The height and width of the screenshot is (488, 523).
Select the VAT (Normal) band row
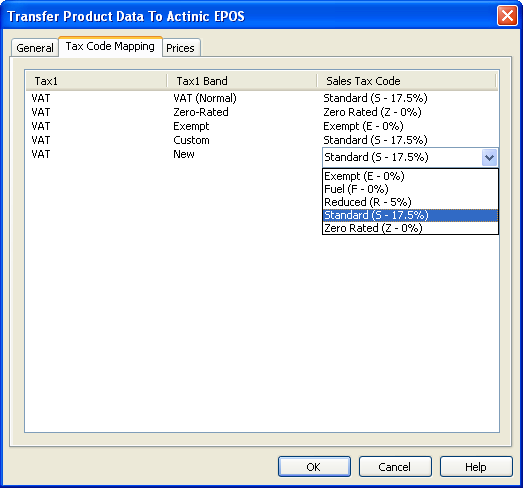pos(262,98)
